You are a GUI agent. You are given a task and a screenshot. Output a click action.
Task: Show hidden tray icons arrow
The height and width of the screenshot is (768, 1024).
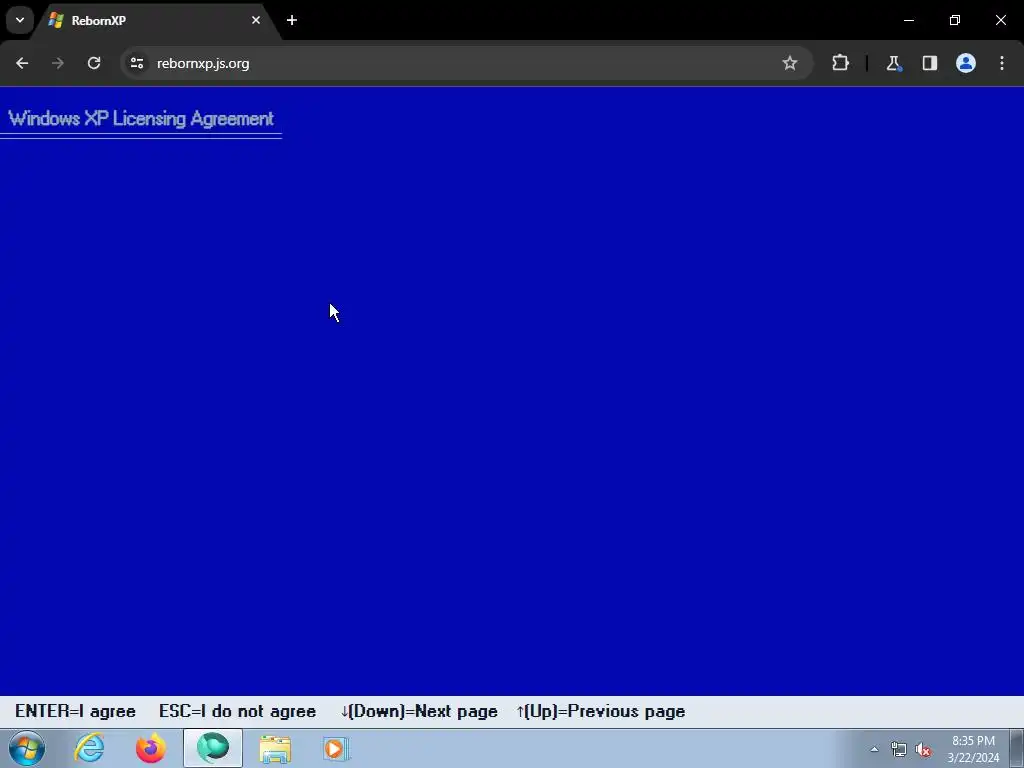coord(874,749)
